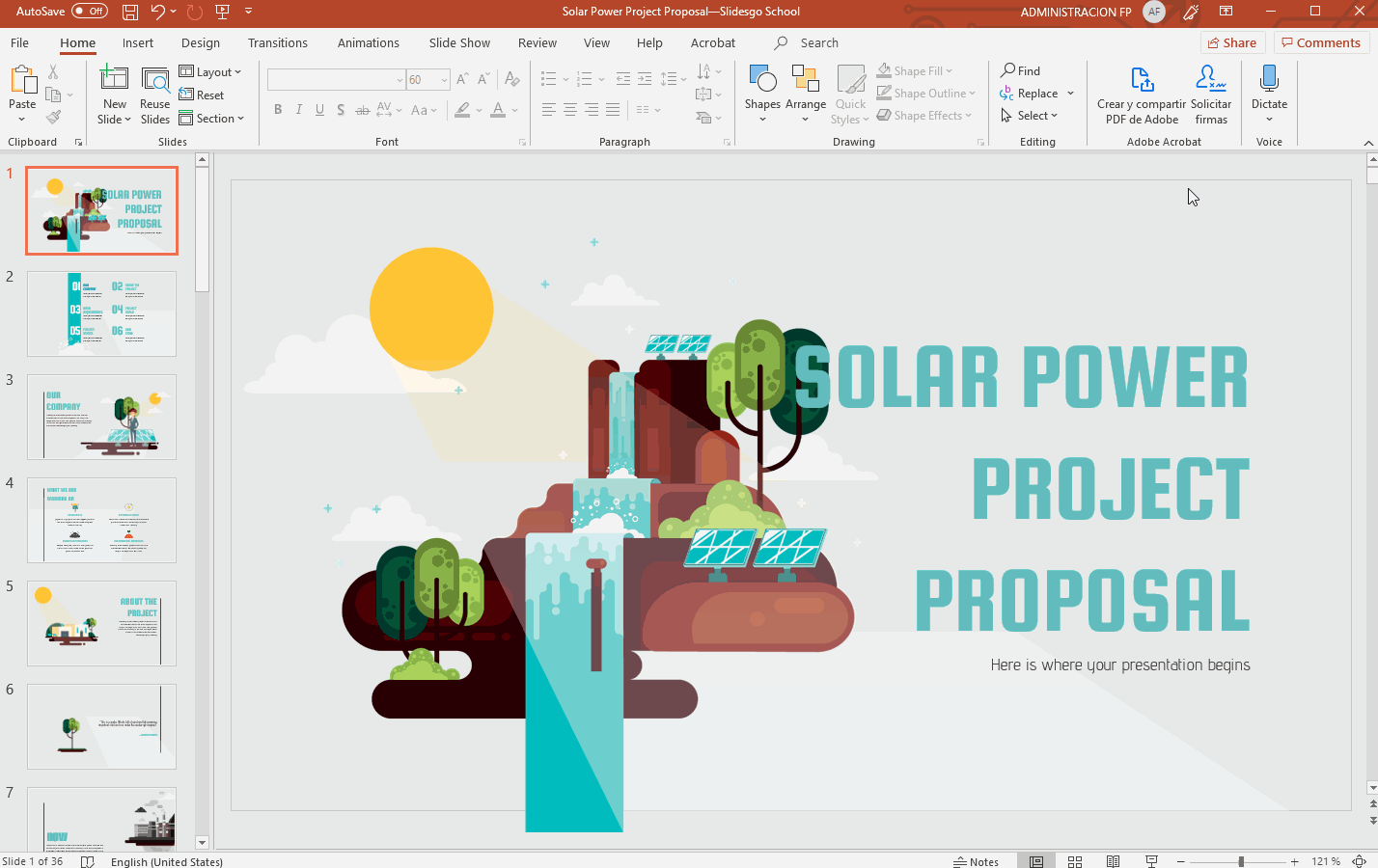
Task: Open the Comments pane button
Action: coord(1320,43)
